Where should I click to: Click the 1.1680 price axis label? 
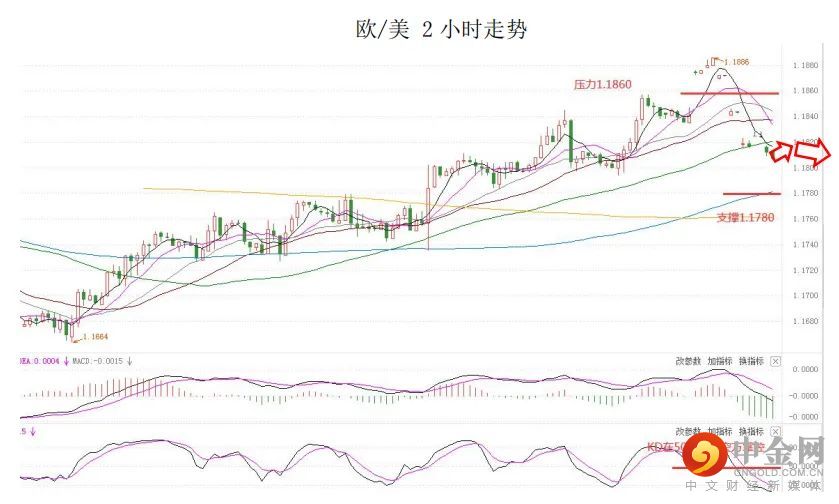(x=805, y=322)
